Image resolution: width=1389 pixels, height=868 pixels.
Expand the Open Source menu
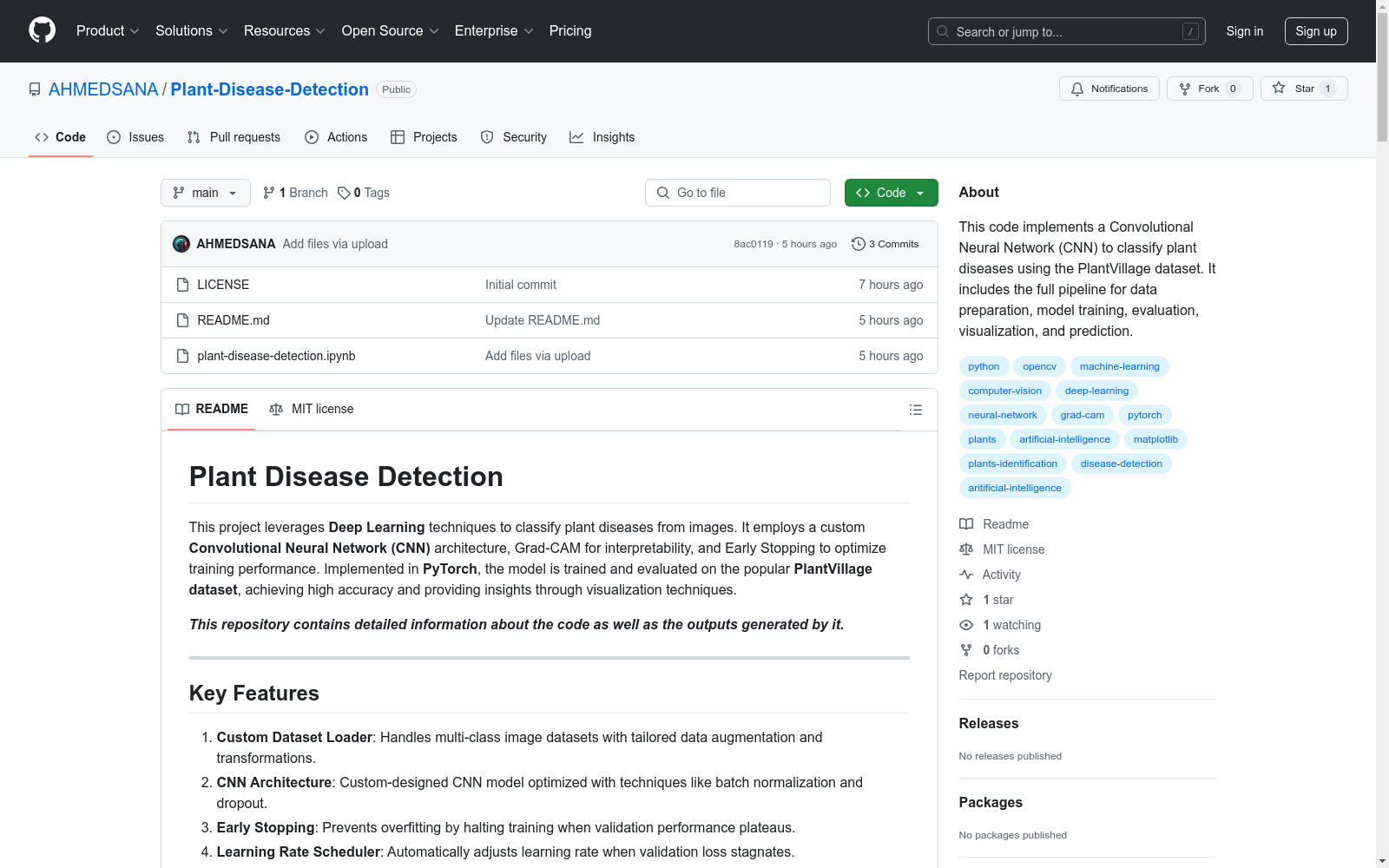(x=391, y=30)
